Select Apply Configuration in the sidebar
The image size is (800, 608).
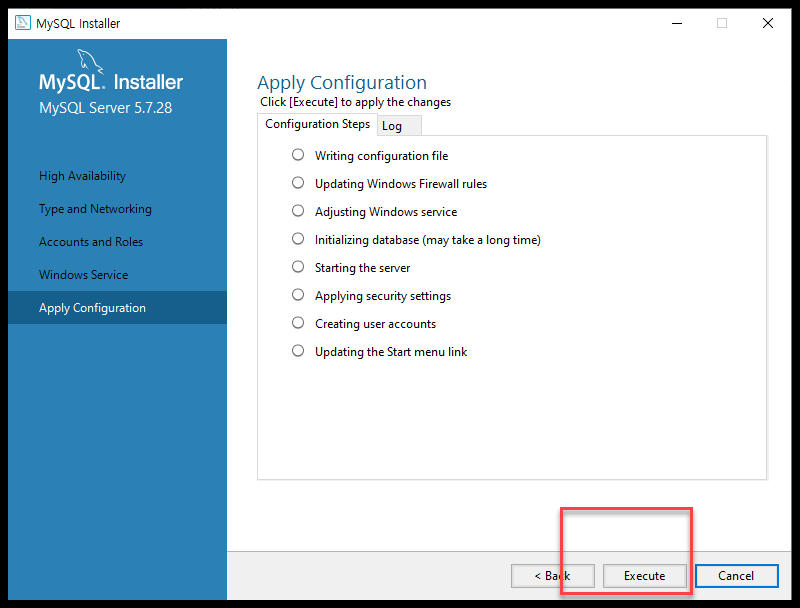tap(117, 308)
